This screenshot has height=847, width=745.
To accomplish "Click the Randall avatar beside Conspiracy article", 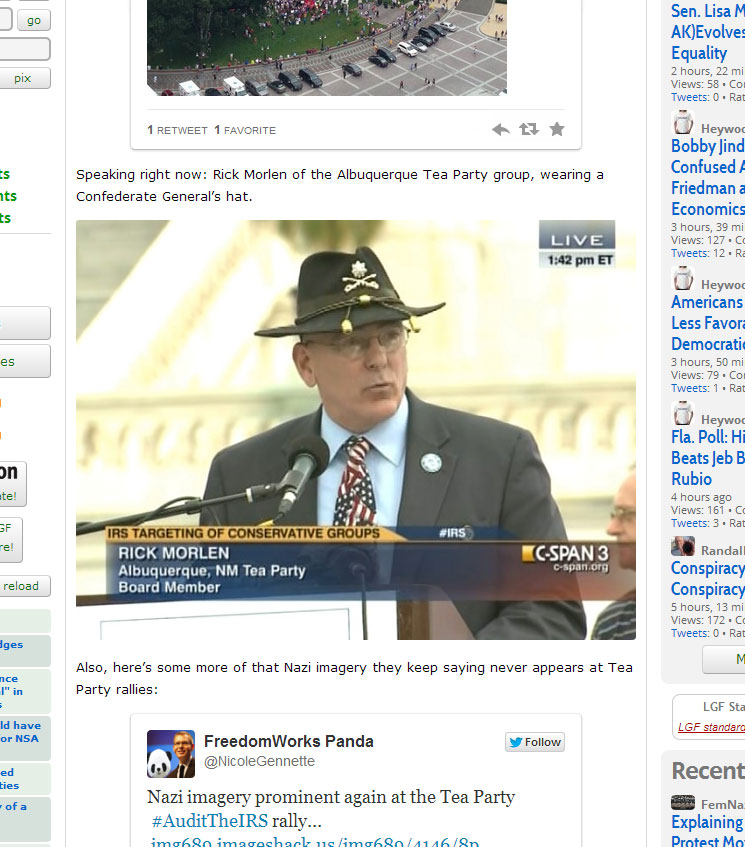I will [x=683, y=546].
